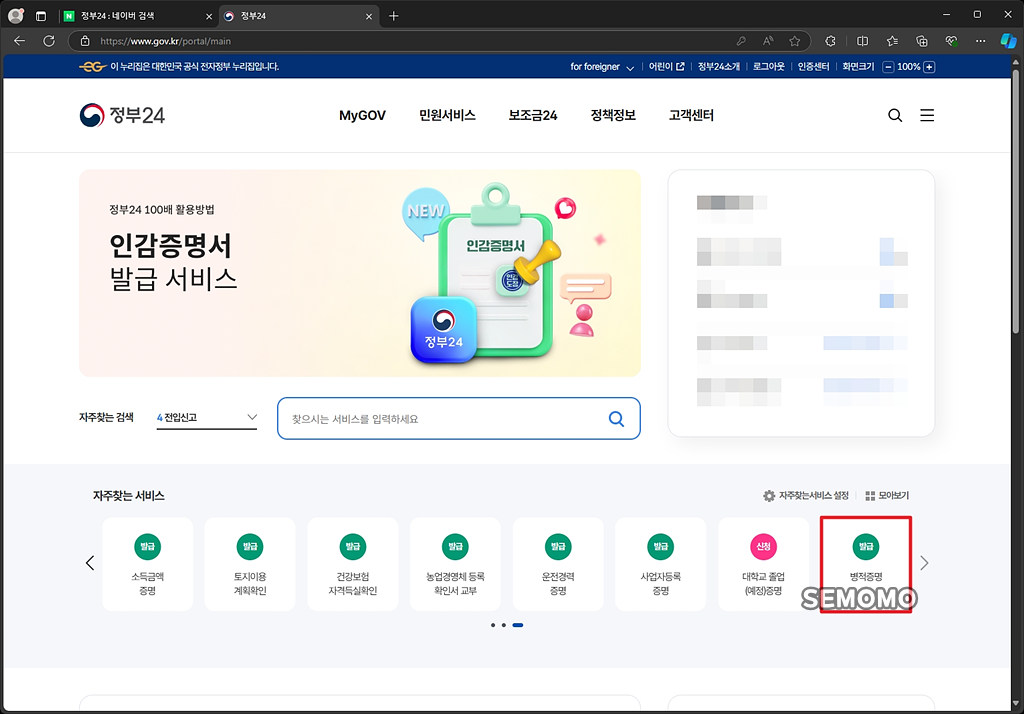
Task: Open 운전경력 증명 service card
Action: tap(558, 564)
